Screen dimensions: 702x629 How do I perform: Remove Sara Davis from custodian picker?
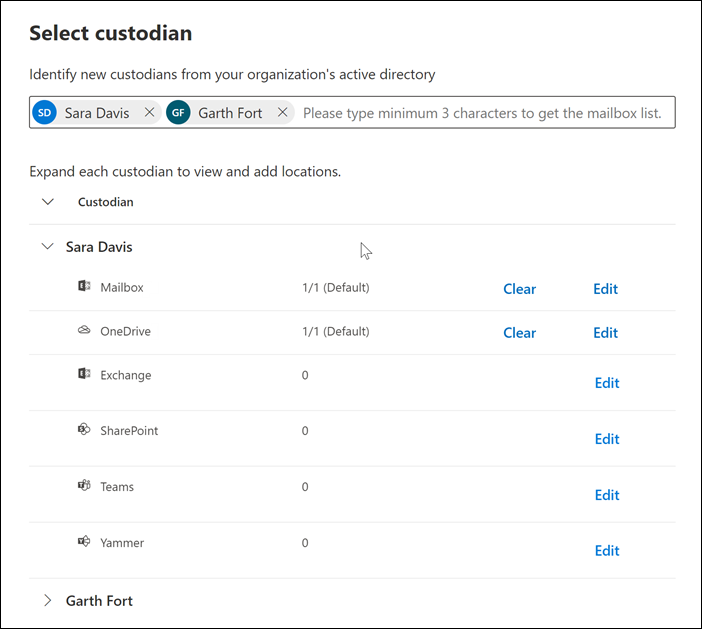pos(149,113)
